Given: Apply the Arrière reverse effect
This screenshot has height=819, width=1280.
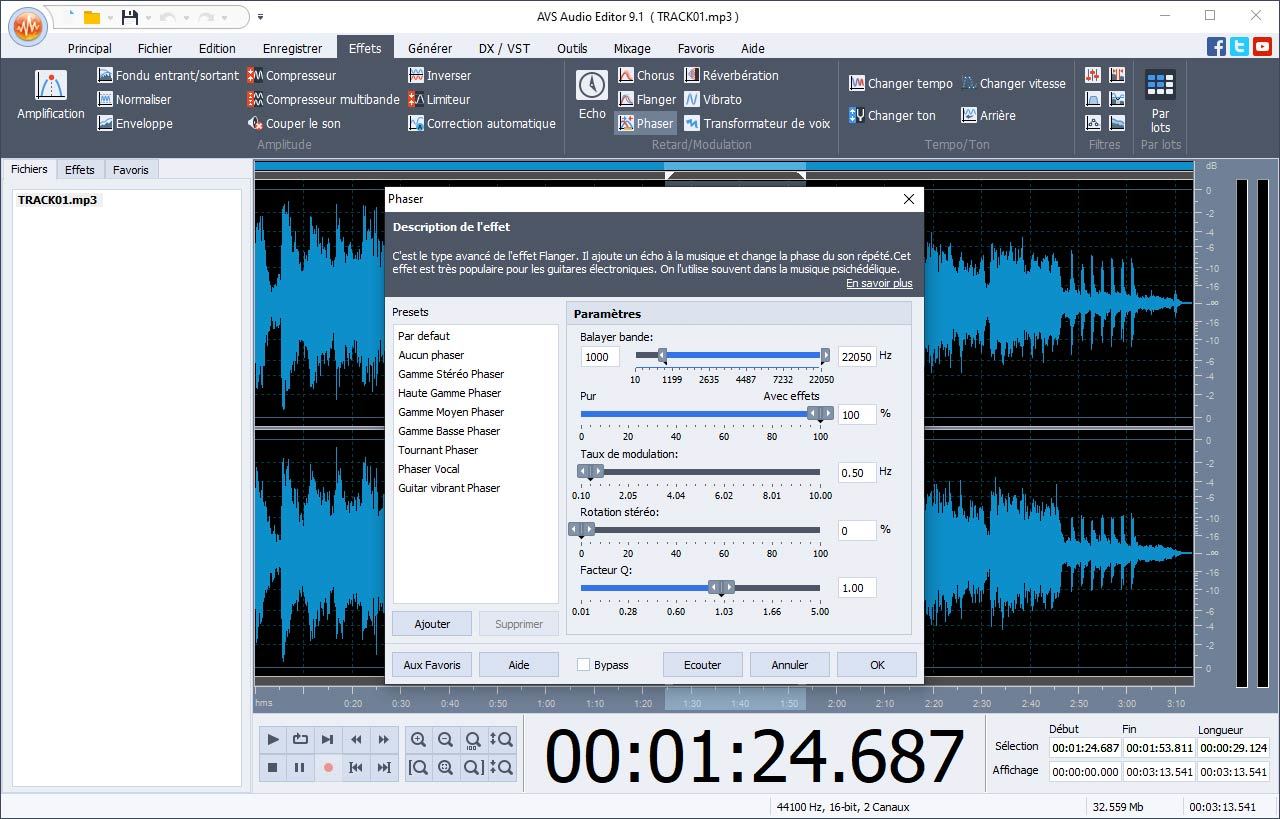Looking at the screenshot, I should pos(988,115).
